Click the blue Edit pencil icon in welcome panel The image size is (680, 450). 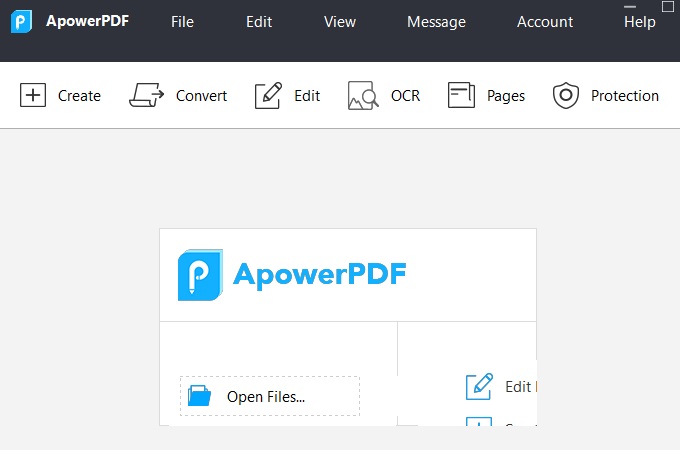(x=479, y=386)
